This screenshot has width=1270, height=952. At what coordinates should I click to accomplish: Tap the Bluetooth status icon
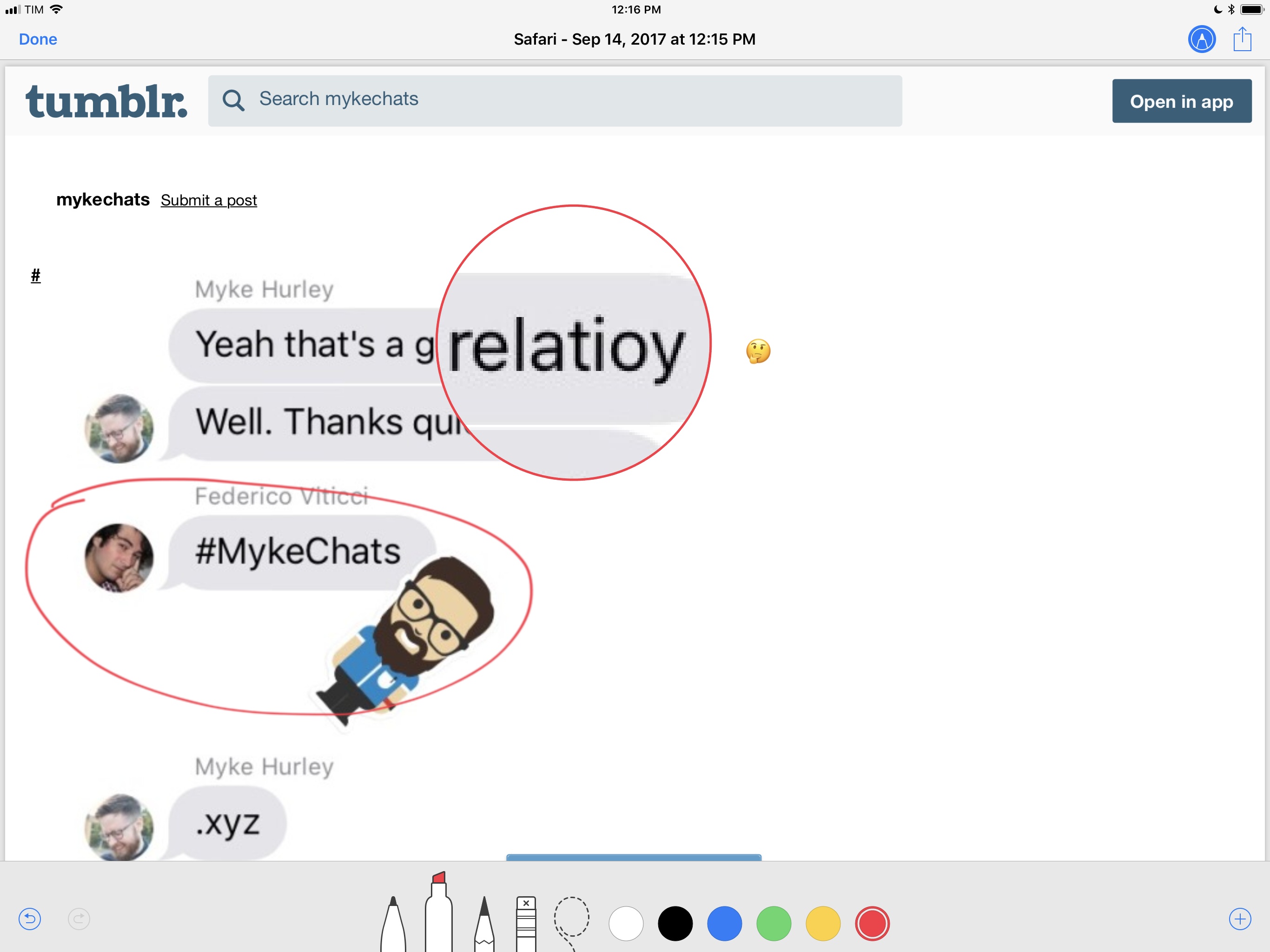point(1231,9)
